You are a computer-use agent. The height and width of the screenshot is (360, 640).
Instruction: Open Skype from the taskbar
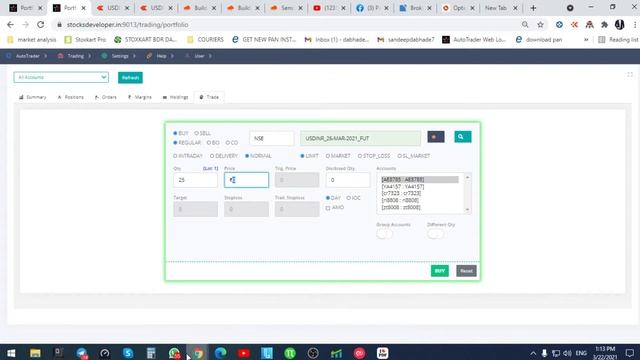[128, 353]
